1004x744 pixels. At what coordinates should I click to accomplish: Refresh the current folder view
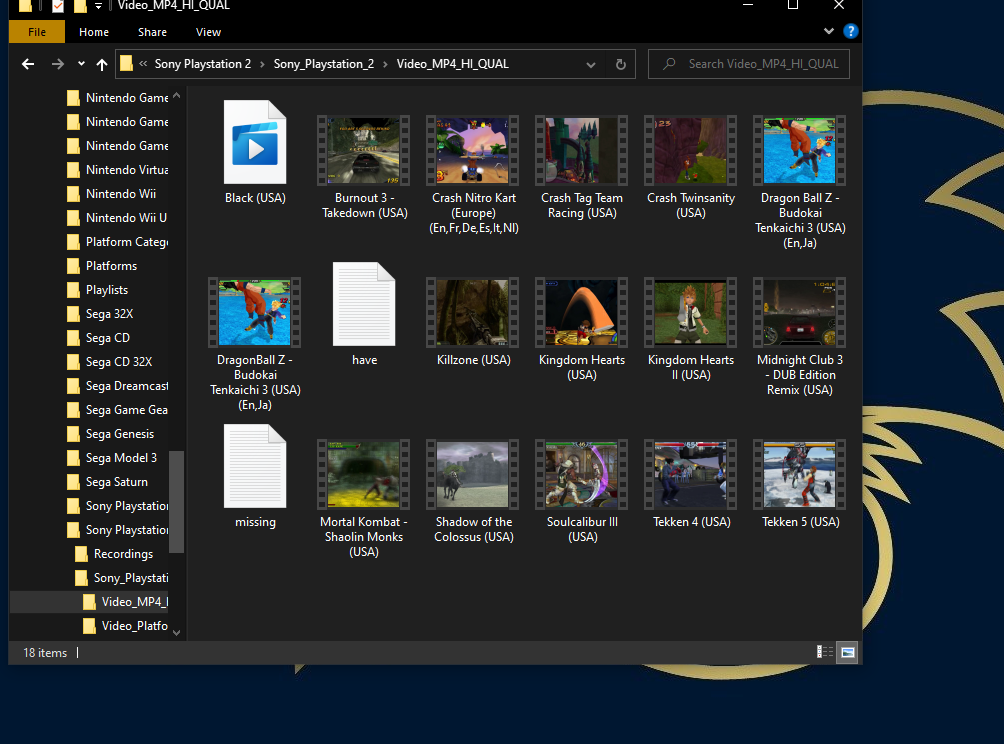[620, 64]
